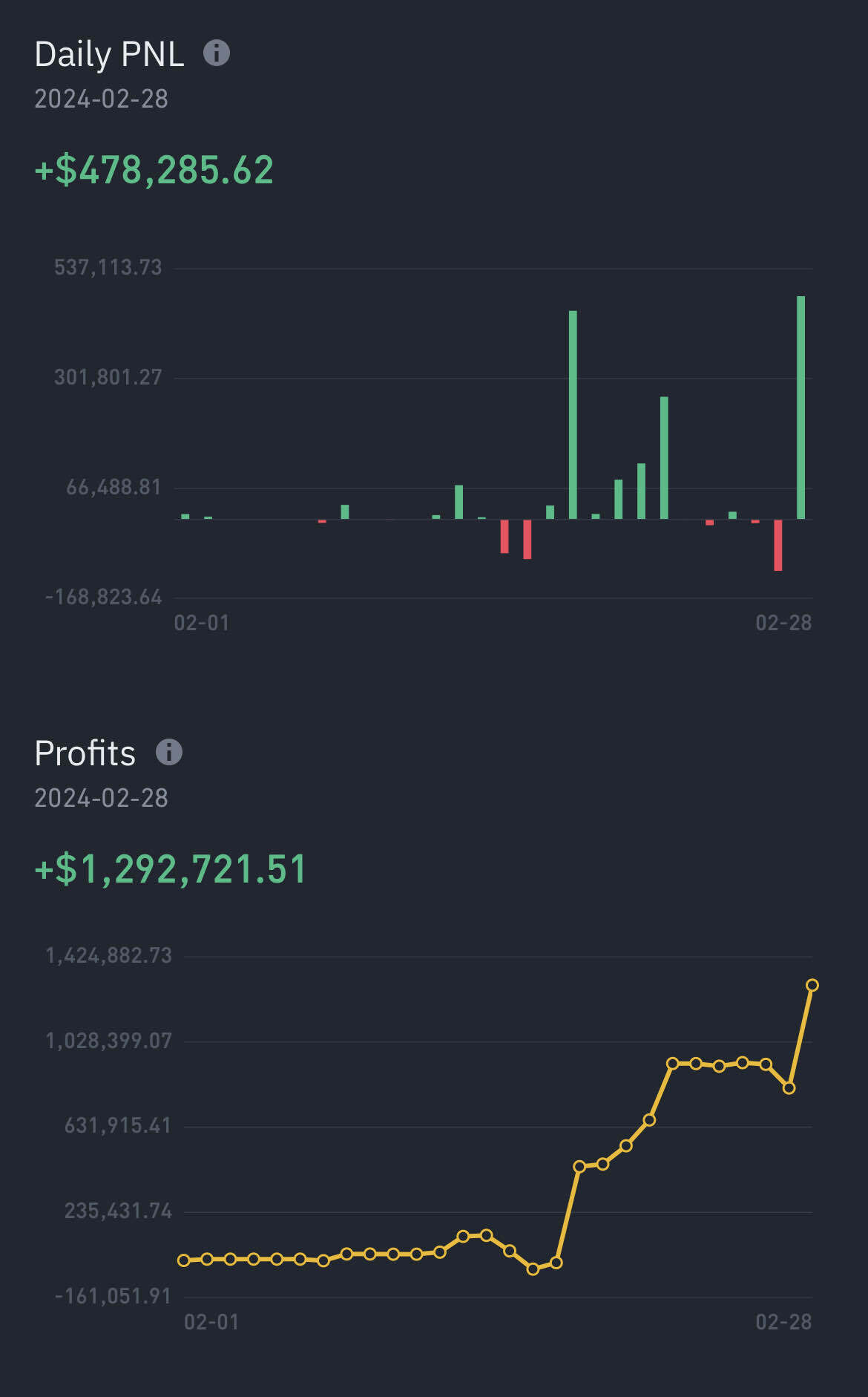
Task: Click the 1,424,882.73 axis value
Action: [109, 955]
